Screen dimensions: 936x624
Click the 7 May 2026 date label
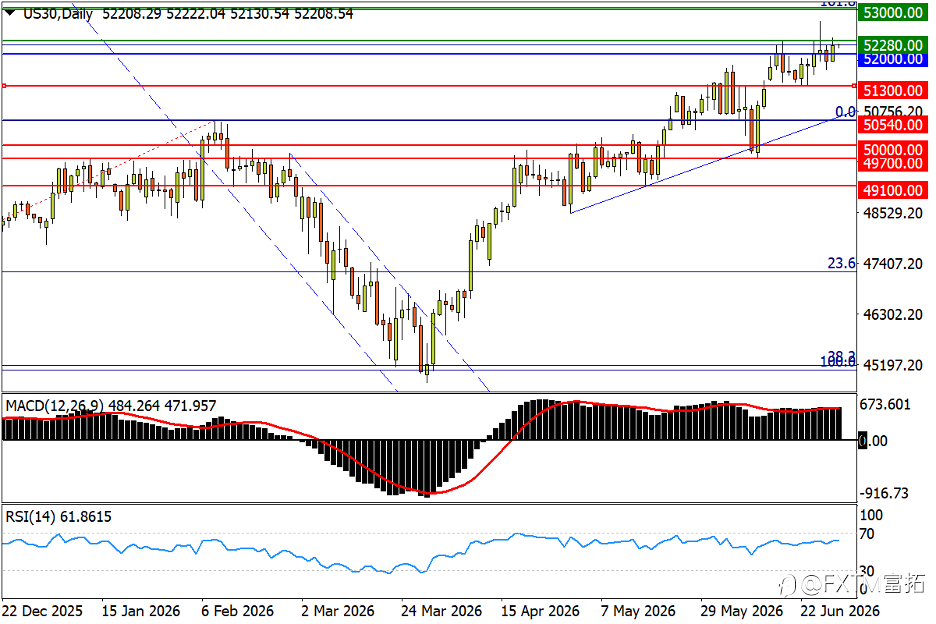pos(638,611)
